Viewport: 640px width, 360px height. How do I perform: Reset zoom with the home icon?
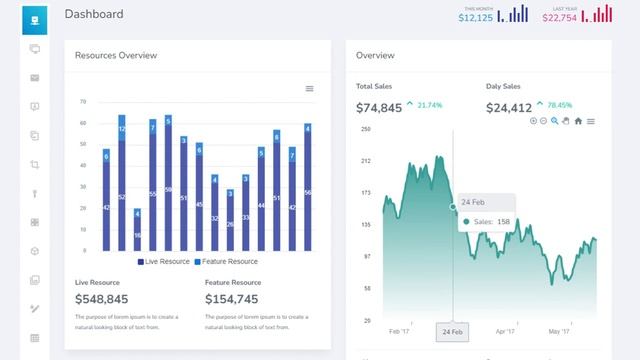(578, 121)
